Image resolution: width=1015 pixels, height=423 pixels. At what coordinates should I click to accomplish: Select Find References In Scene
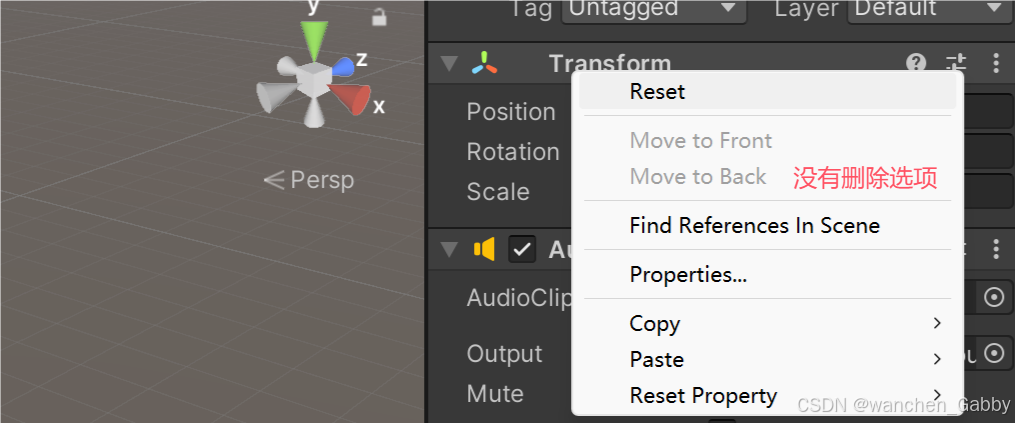pos(754,226)
